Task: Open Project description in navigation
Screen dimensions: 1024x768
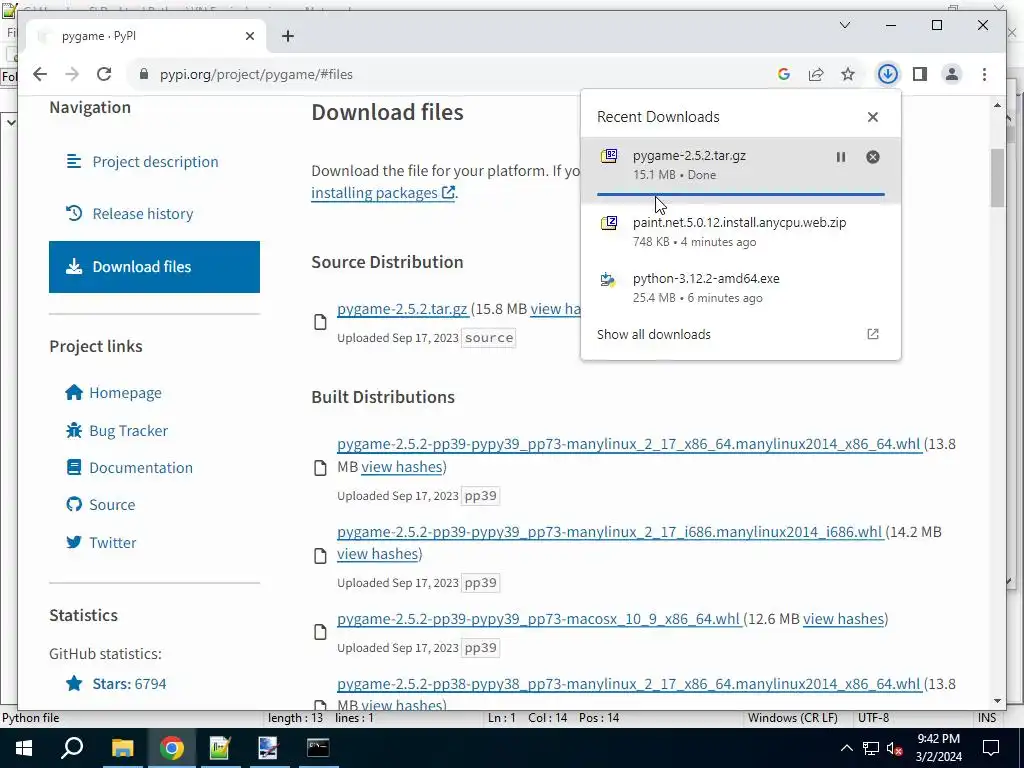Action: pyautogui.click(x=154, y=162)
